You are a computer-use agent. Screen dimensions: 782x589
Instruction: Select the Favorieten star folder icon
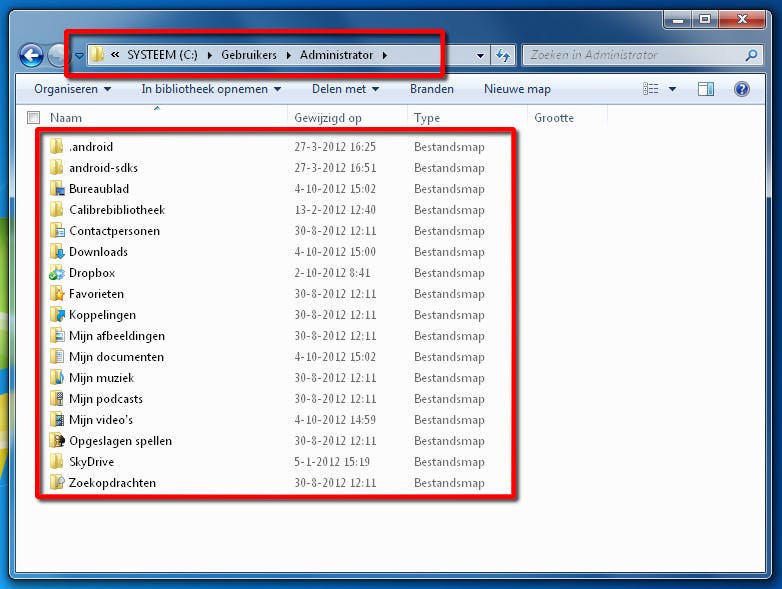point(57,294)
